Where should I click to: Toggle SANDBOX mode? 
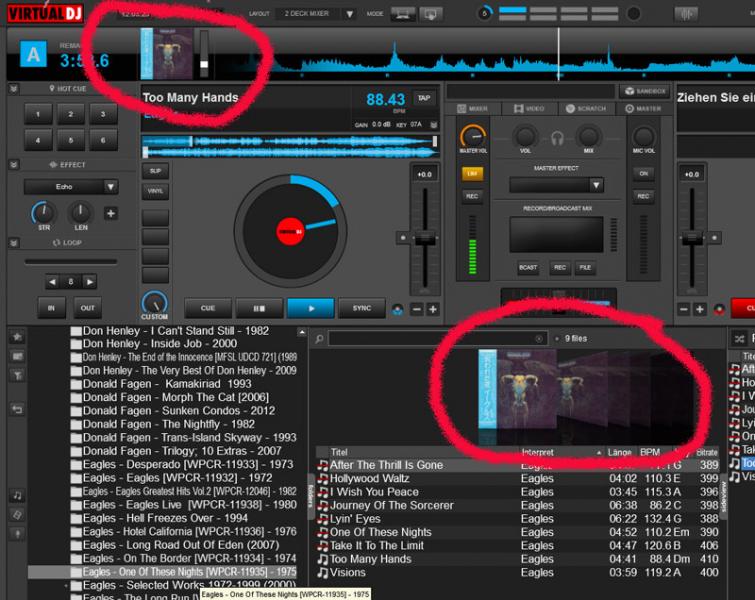point(646,91)
